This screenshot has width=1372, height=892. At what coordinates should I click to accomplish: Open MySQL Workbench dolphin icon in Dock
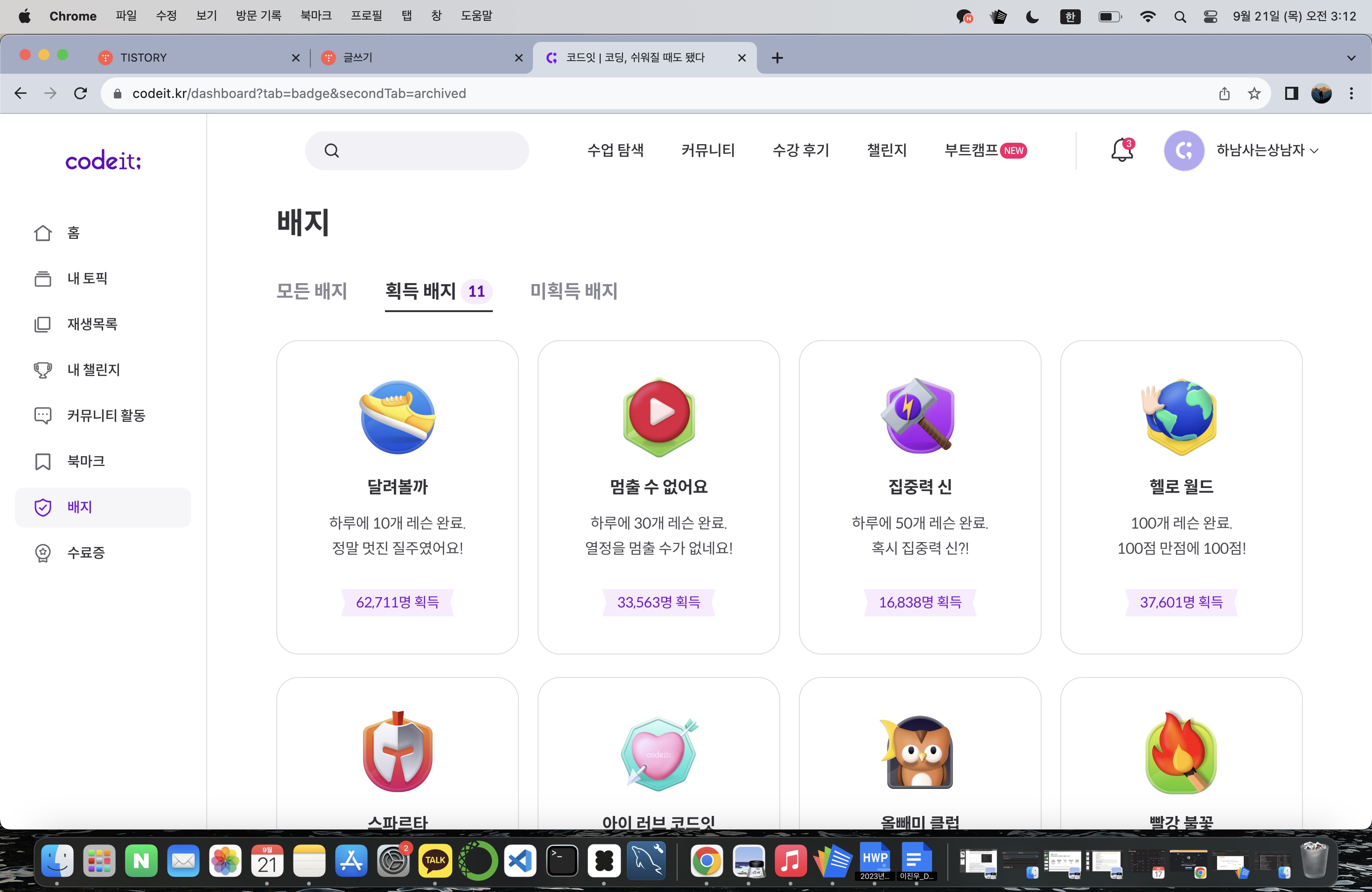coord(646,862)
